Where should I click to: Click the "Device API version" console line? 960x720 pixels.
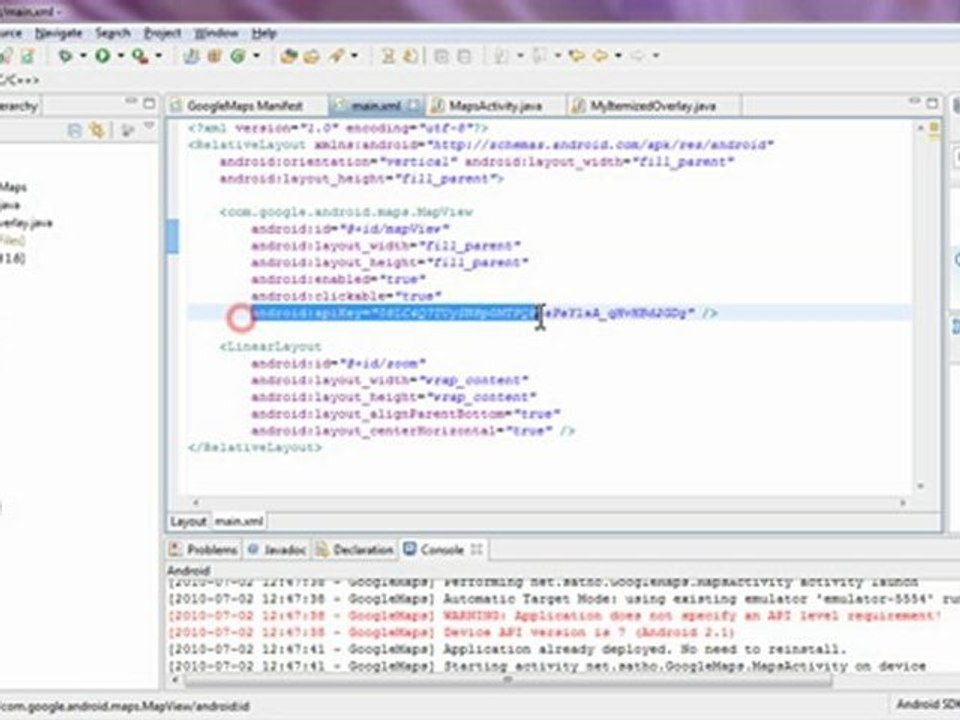[451, 632]
